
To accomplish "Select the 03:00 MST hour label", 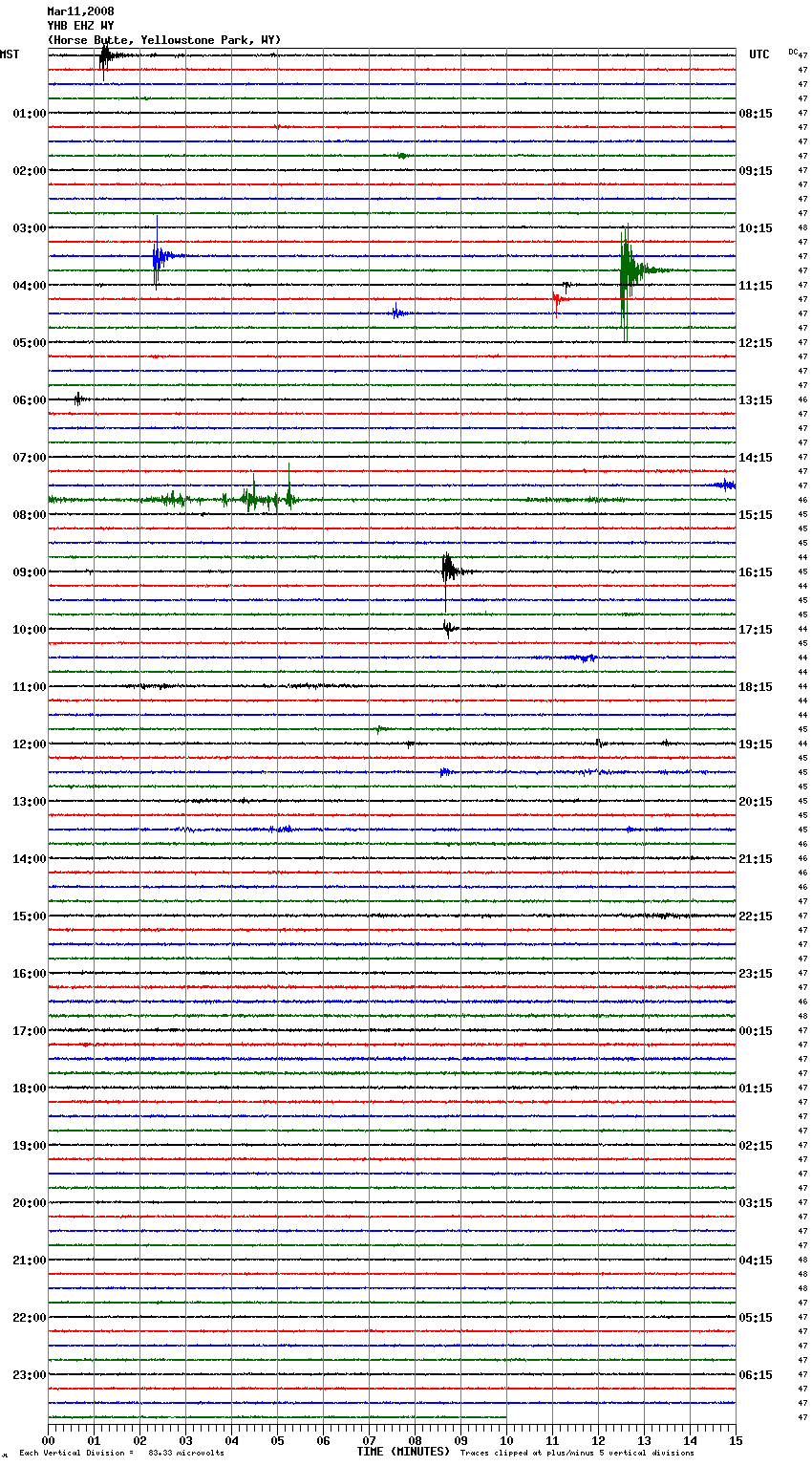I will (x=30, y=228).
